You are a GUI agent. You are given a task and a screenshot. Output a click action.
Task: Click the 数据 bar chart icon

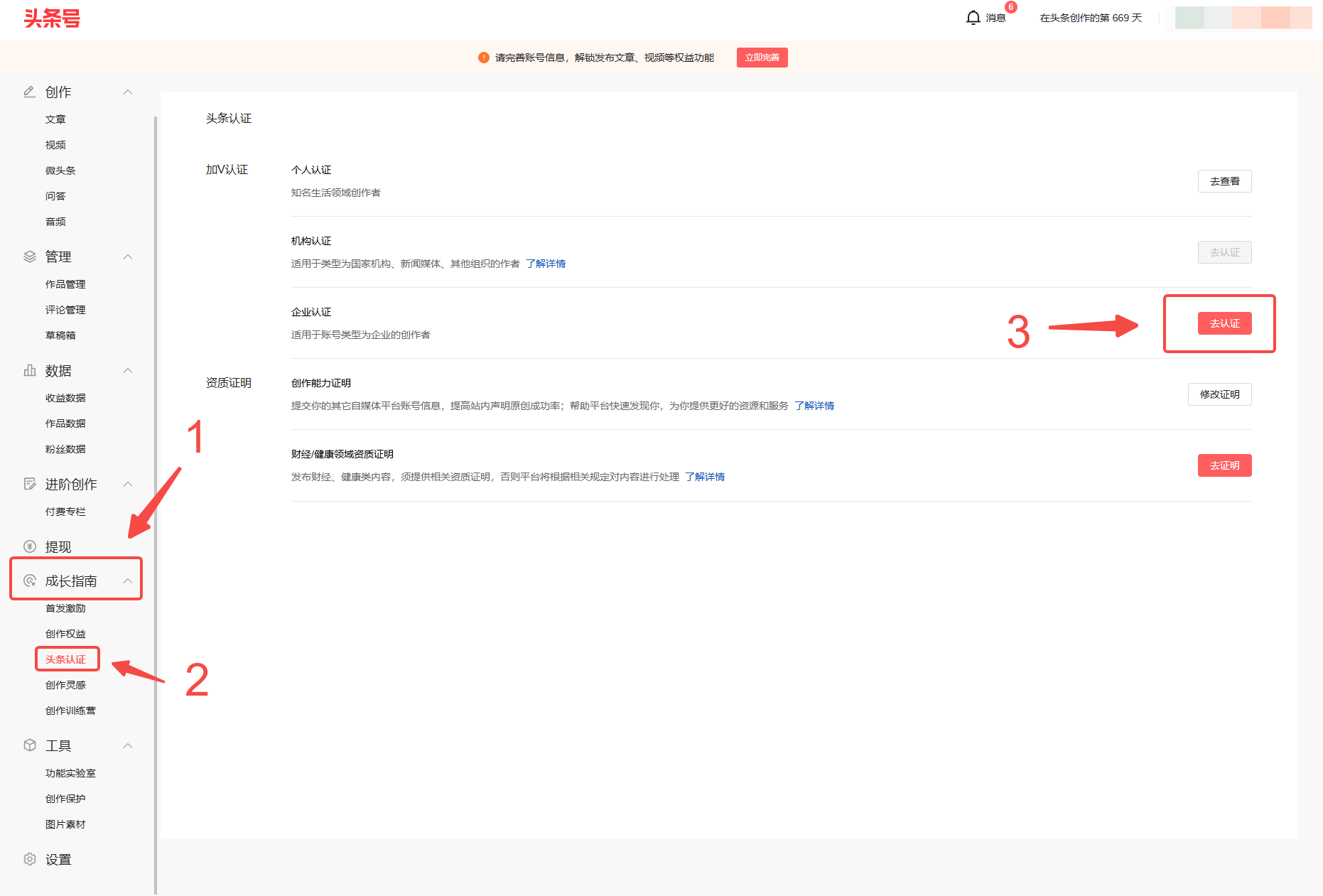pos(30,370)
